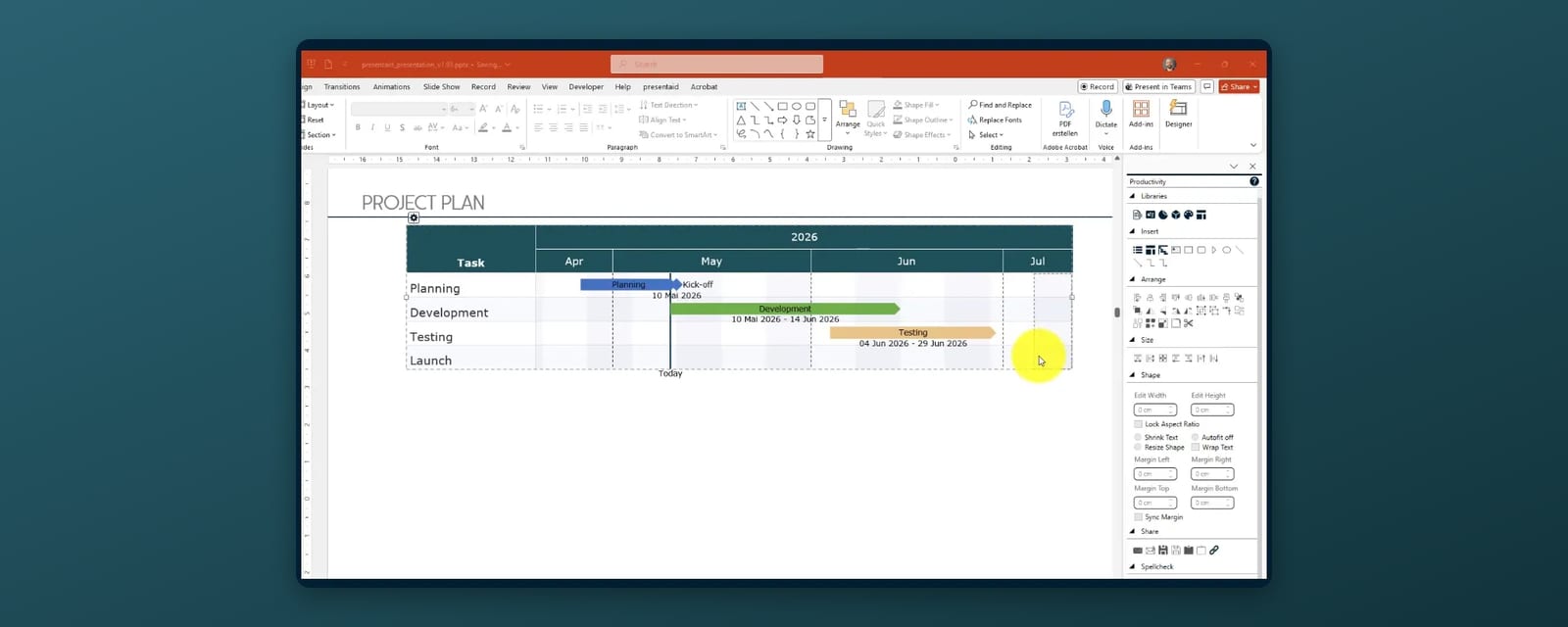Select Resize Shape option
Image resolution: width=1568 pixels, height=627 pixels.
(1138, 447)
